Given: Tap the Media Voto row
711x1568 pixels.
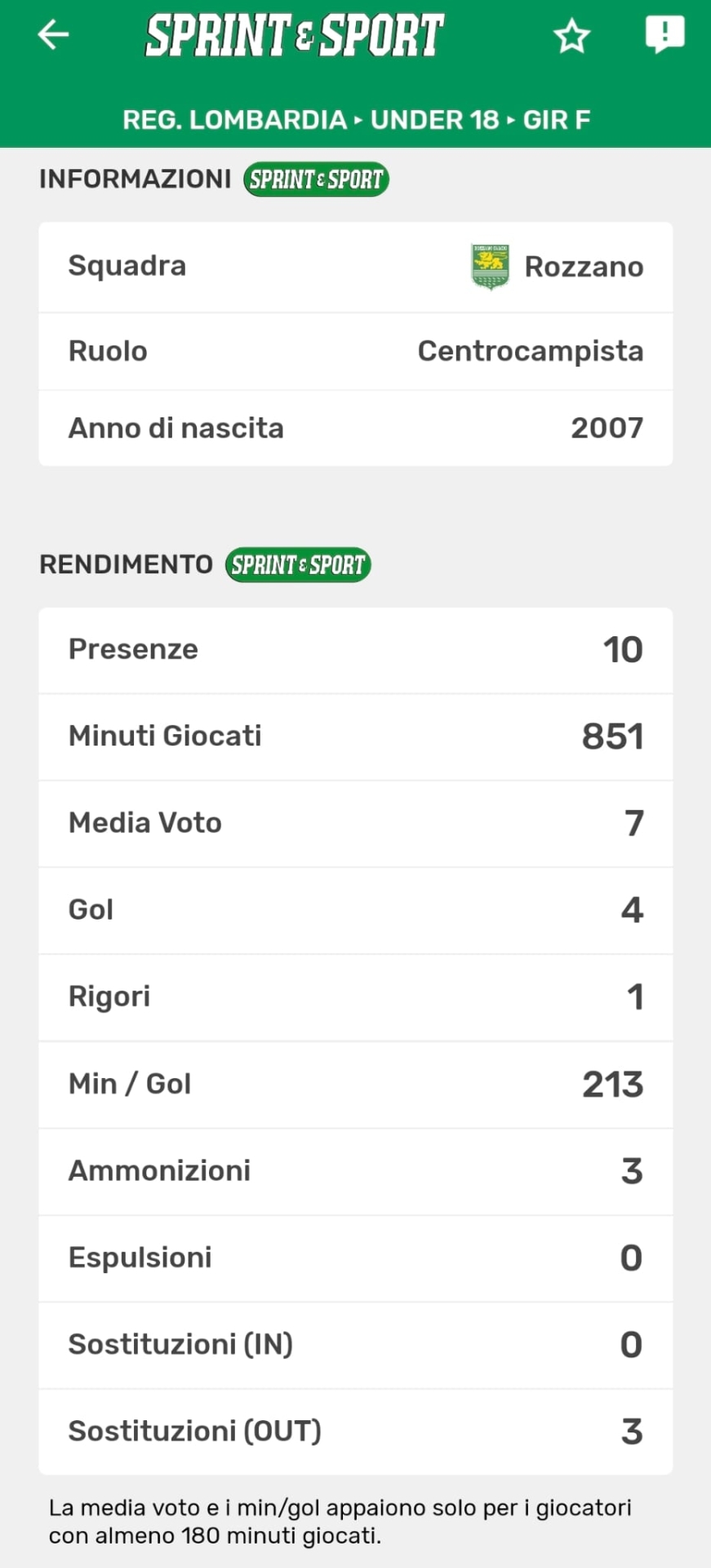Looking at the screenshot, I should (x=356, y=823).
